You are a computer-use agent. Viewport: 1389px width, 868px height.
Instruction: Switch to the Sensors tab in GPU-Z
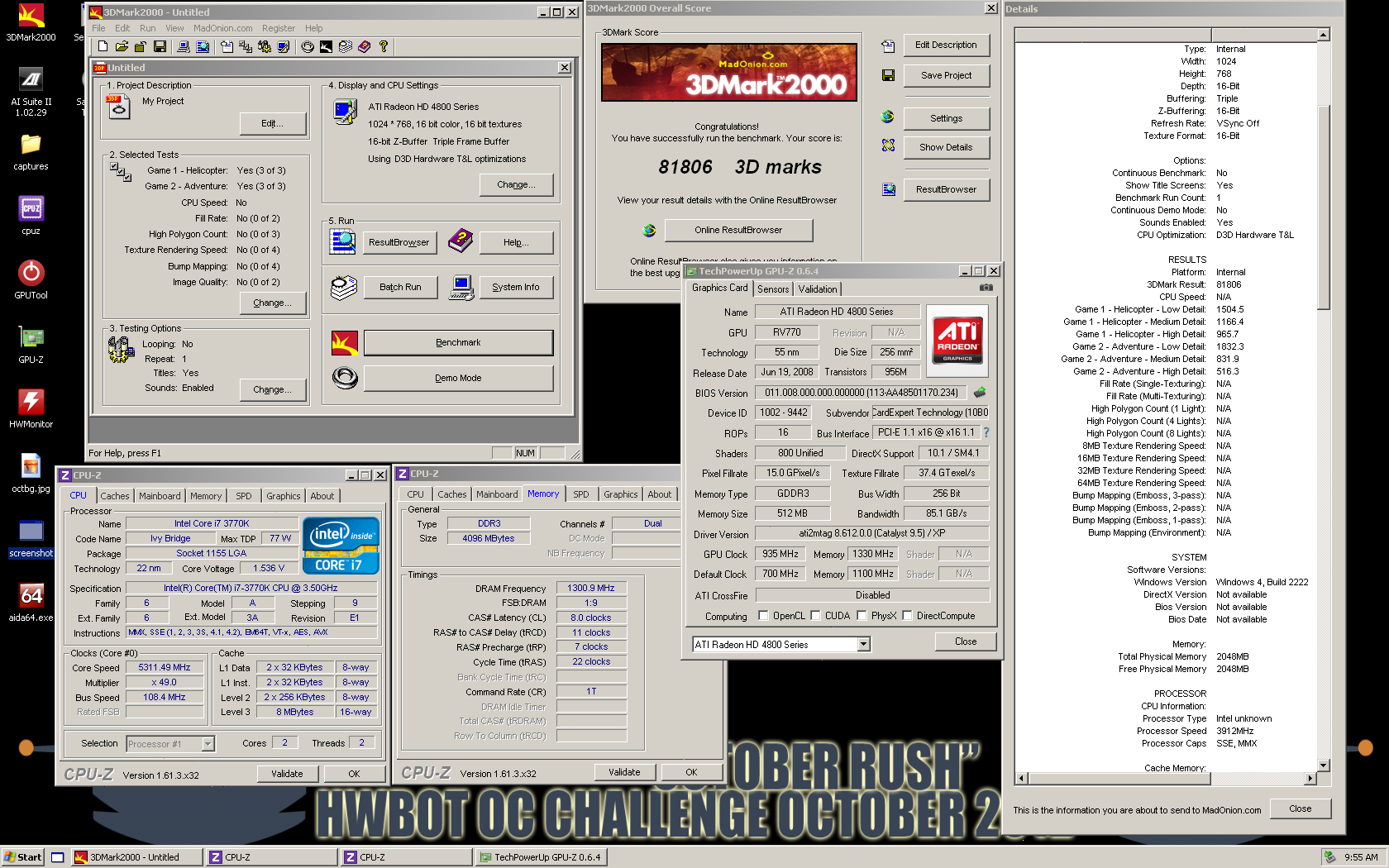coord(773,289)
